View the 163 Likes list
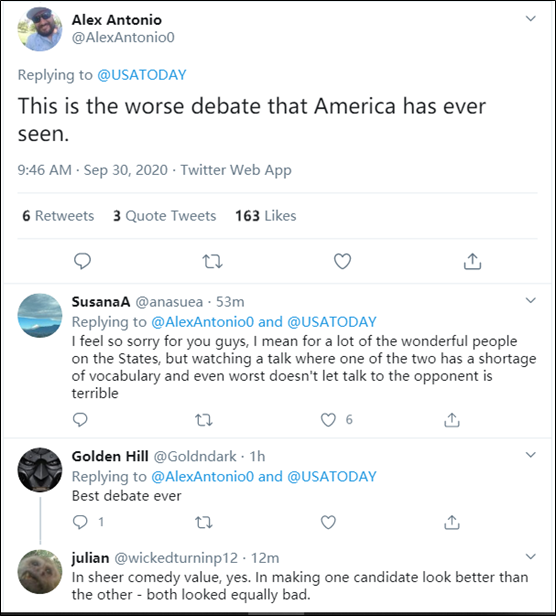The width and height of the screenshot is (556, 616). click(266, 216)
